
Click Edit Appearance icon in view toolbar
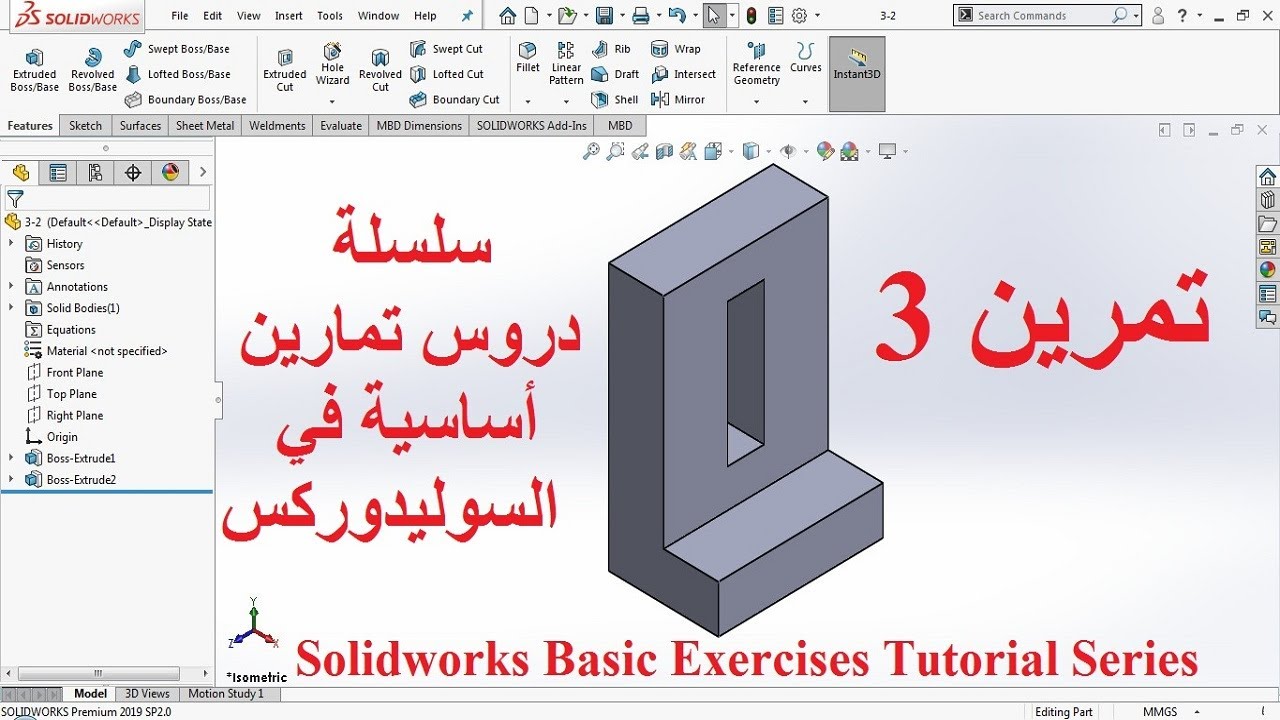825,151
